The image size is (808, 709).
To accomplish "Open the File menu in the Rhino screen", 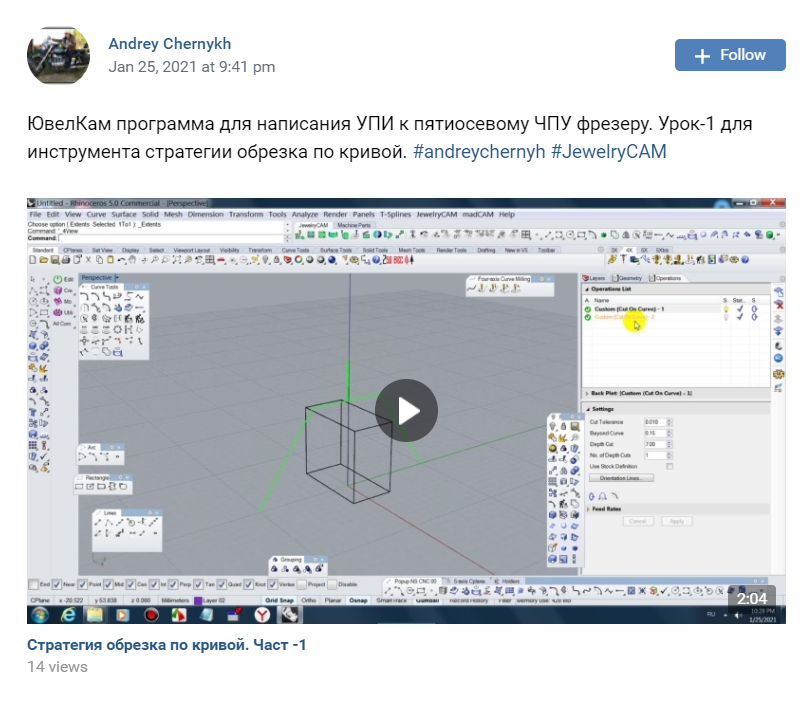I will (35, 214).
